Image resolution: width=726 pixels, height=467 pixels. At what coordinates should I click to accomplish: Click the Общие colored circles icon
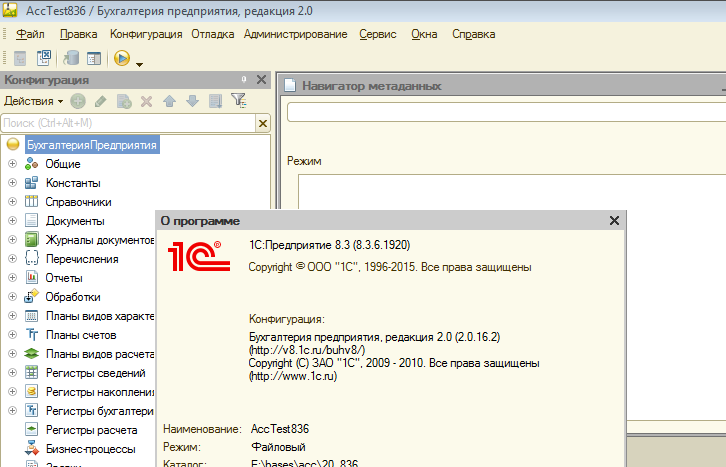pos(31,163)
